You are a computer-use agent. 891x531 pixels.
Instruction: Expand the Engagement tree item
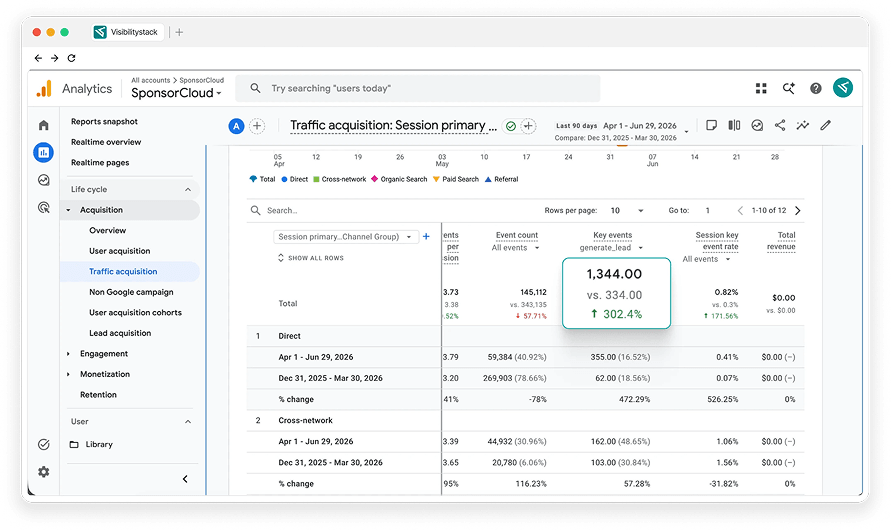68,354
